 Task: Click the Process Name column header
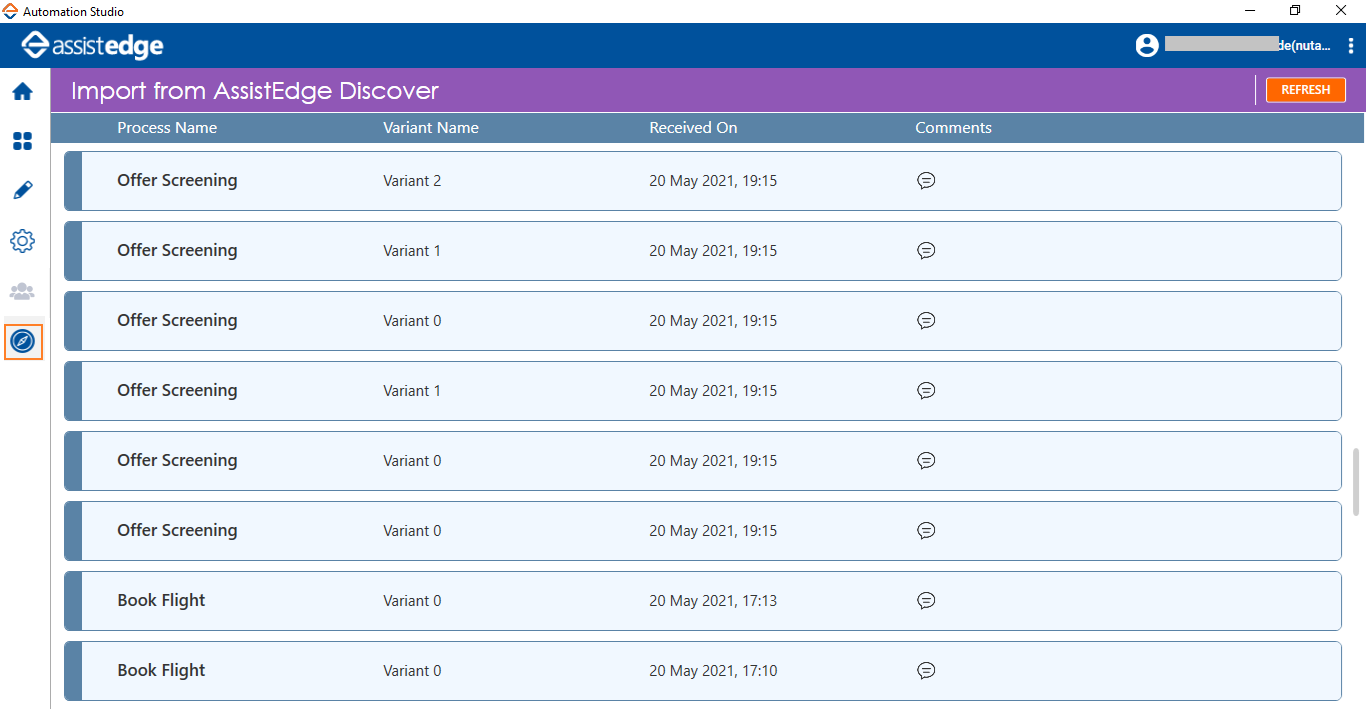click(167, 128)
